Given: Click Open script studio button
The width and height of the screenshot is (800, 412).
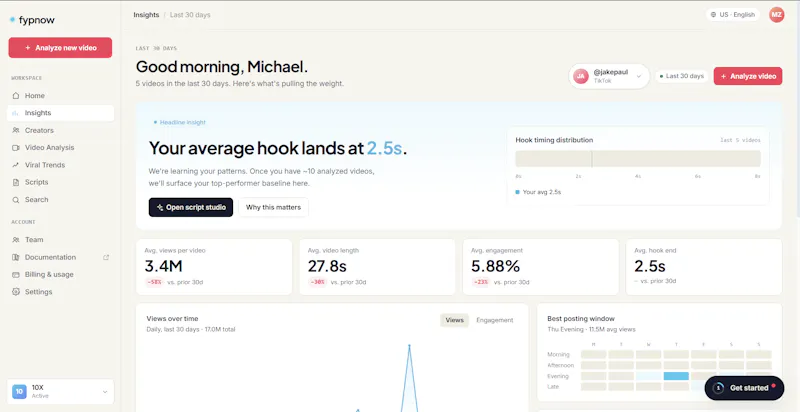Looking at the screenshot, I should pyautogui.click(x=191, y=208).
